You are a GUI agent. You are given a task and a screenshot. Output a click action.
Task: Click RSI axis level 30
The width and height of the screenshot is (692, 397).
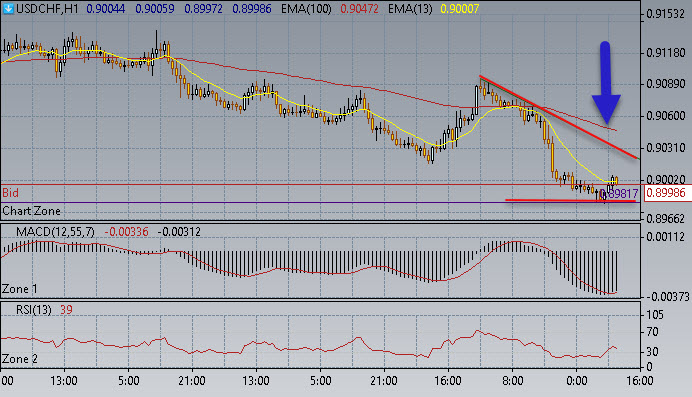coord(652,352)
